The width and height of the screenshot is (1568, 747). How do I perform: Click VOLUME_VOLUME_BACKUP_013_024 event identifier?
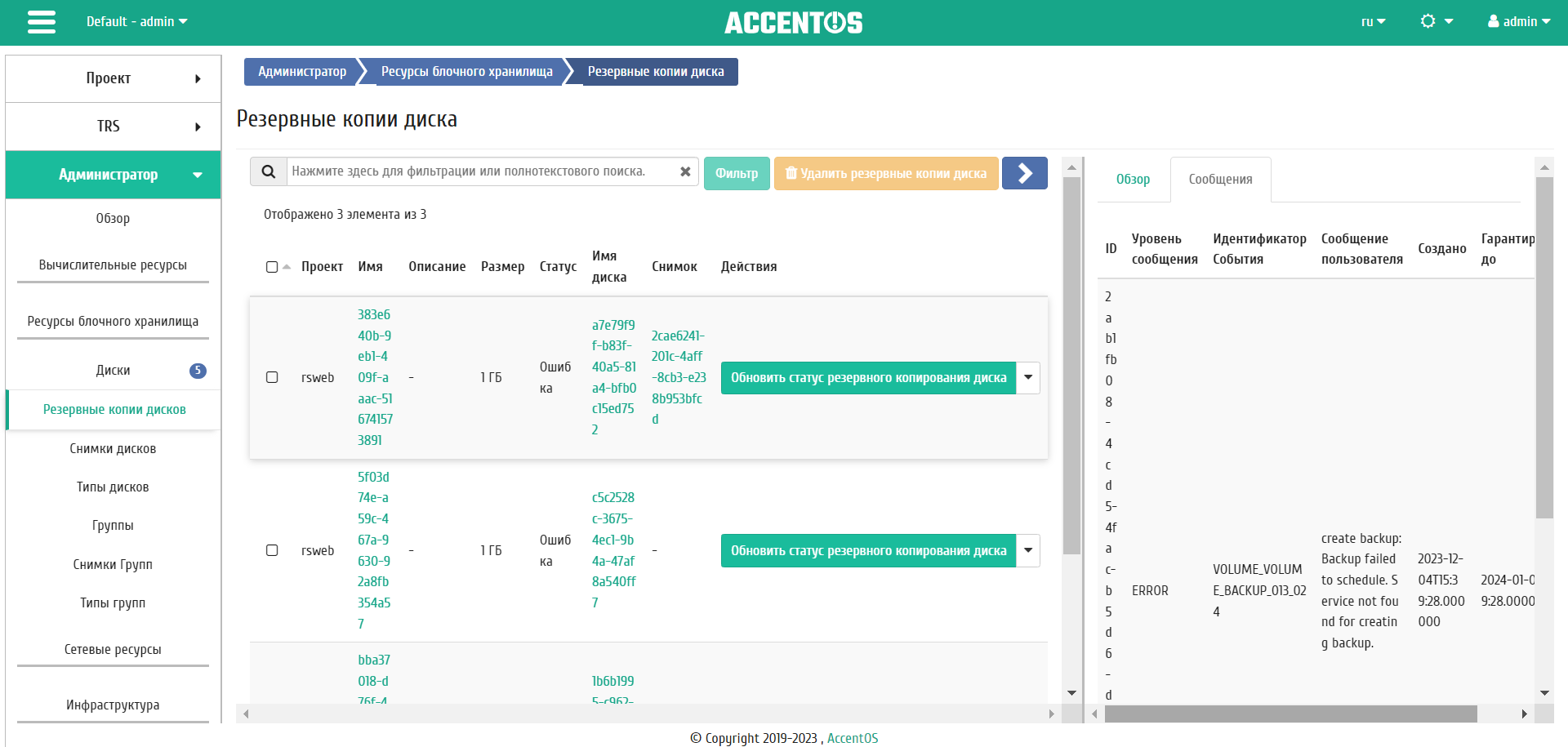[1259, 591]
